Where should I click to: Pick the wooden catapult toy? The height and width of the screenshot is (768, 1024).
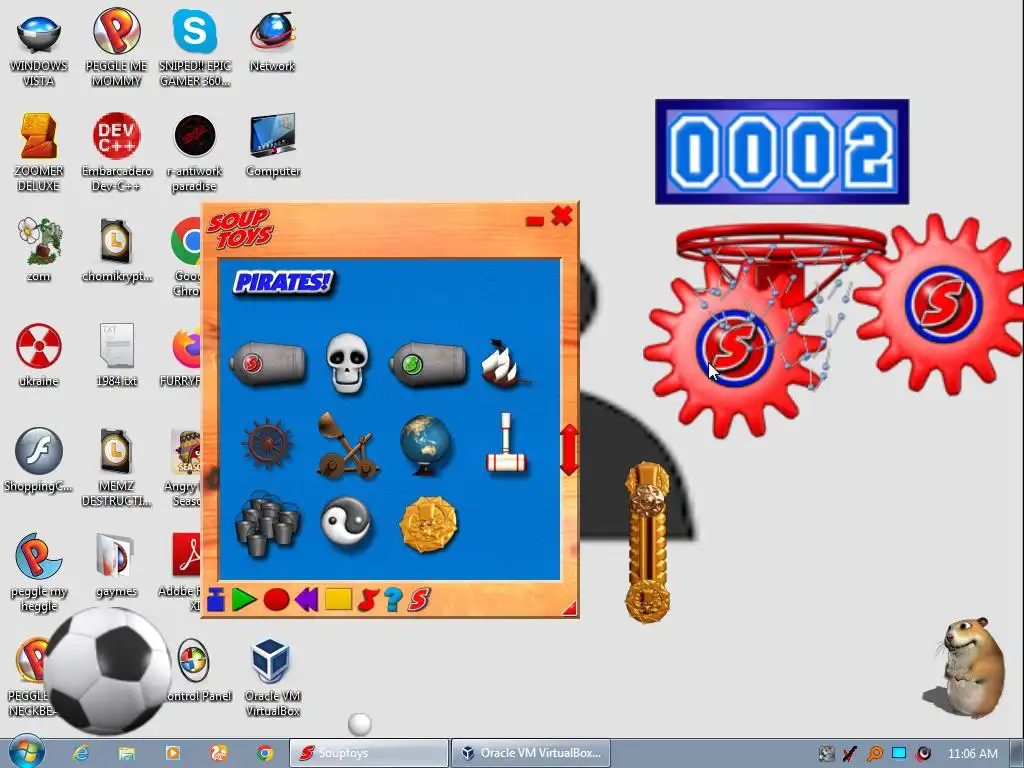tap(347, 445)
